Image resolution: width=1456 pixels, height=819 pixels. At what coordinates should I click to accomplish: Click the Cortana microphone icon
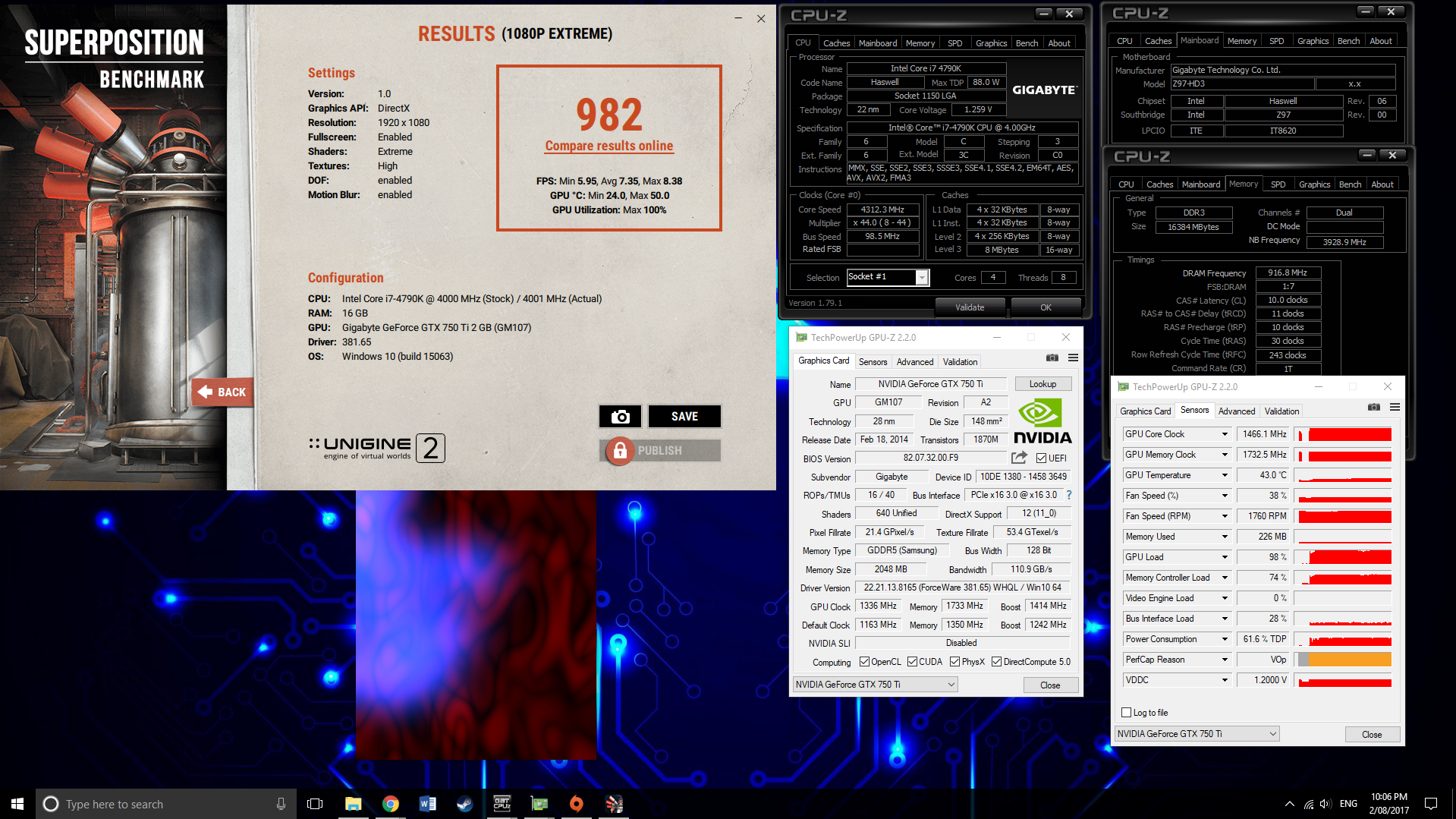[x=281, y=804]
